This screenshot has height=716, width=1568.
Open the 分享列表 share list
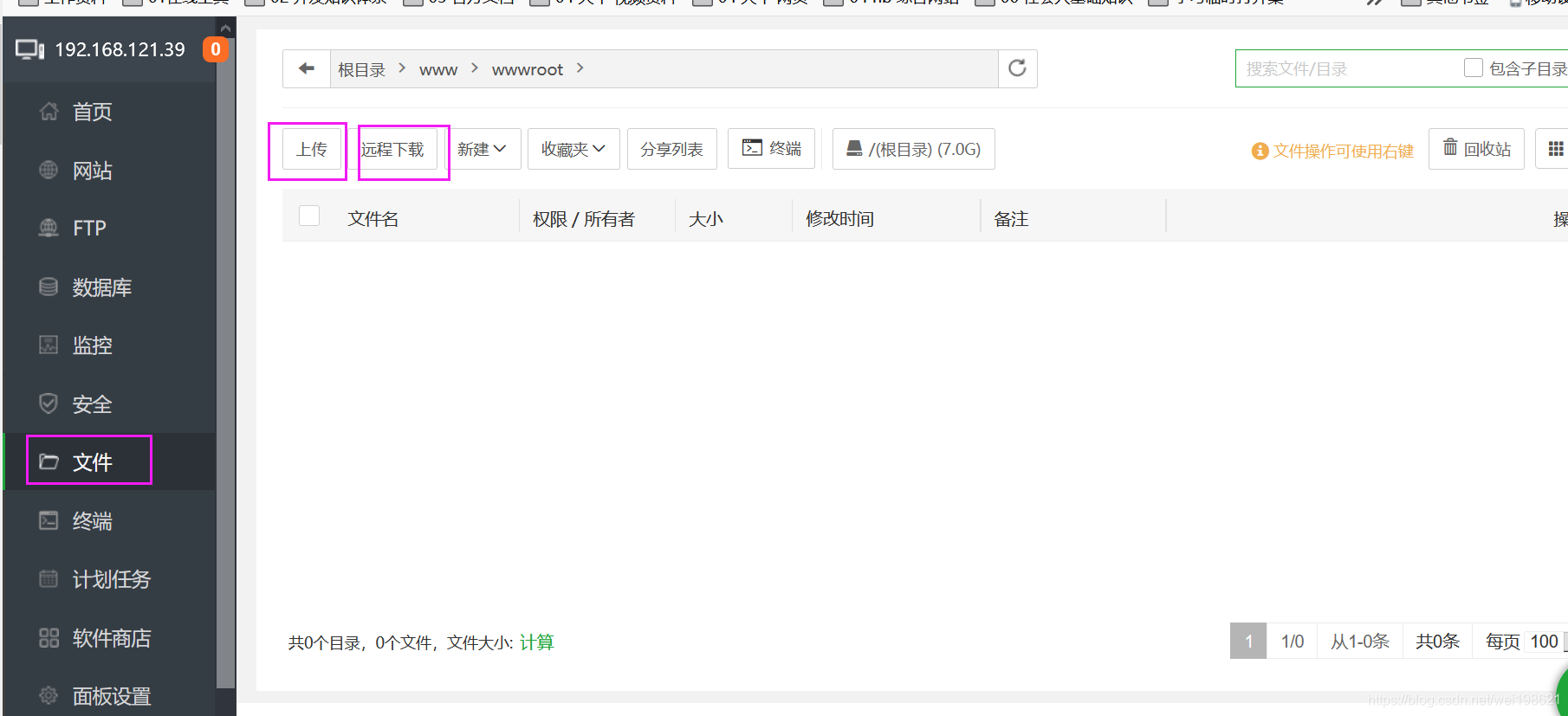tap(671, 149)
